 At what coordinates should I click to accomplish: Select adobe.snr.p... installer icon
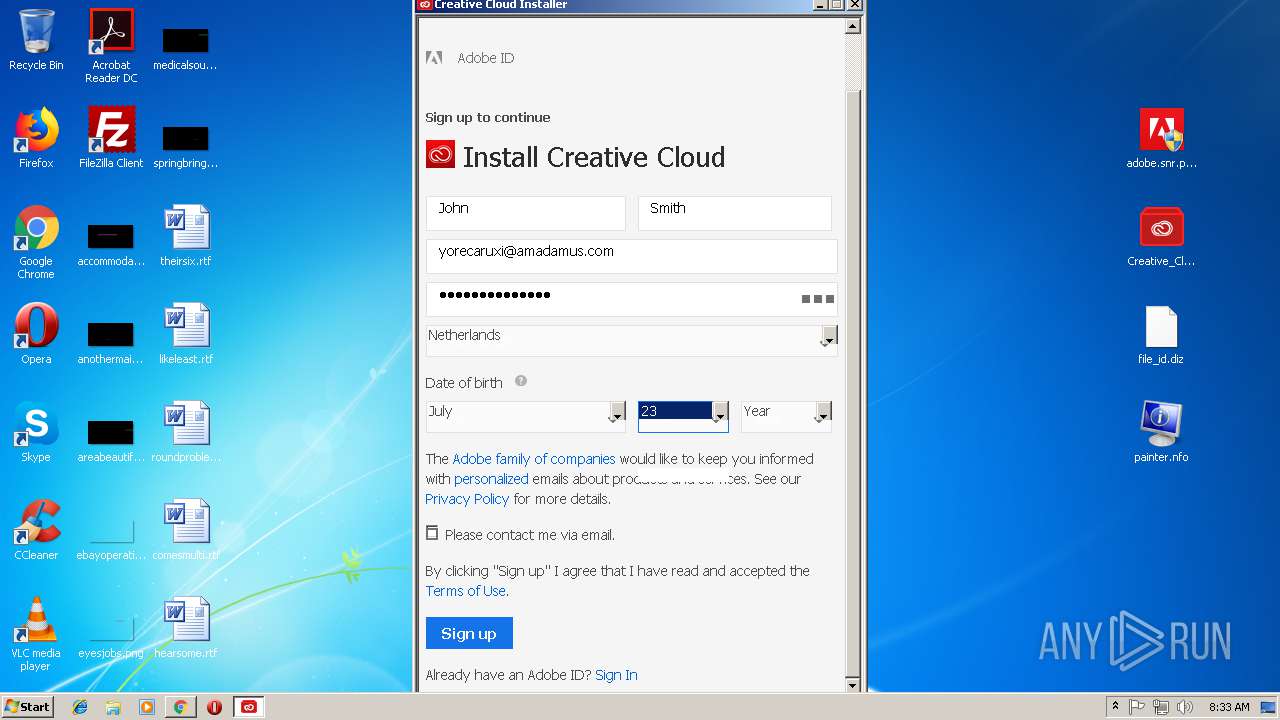pyautogui.click(x=1161, y=138)
